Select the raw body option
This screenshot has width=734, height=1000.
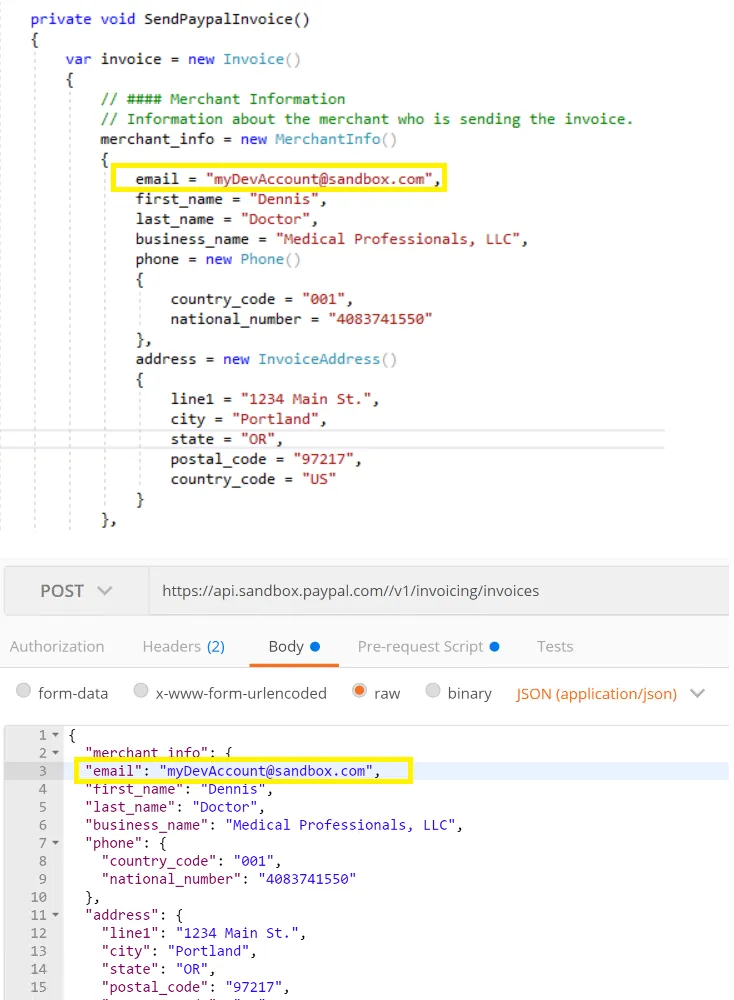pyautogui.click(x=360, y=691)
